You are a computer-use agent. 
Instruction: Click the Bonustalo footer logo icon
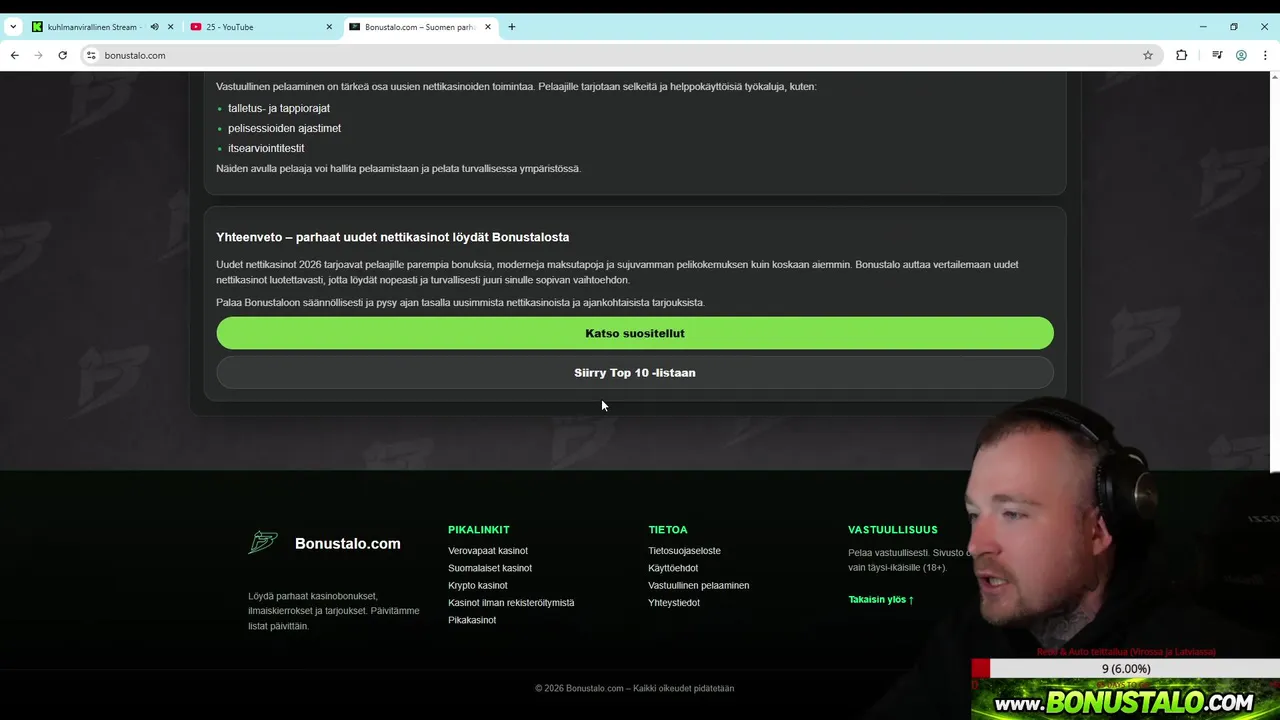[263, 543]
